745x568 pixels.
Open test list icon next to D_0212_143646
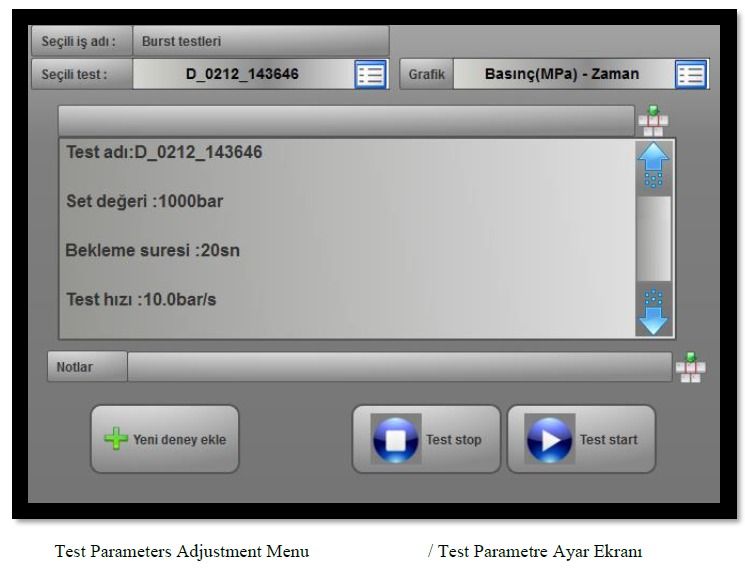click(371, 75)
